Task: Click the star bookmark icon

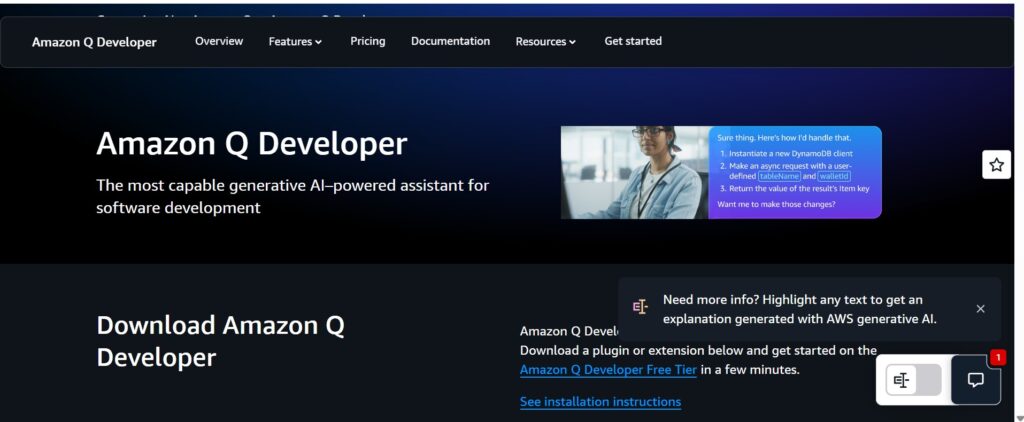Action: (x=996, y=165)
